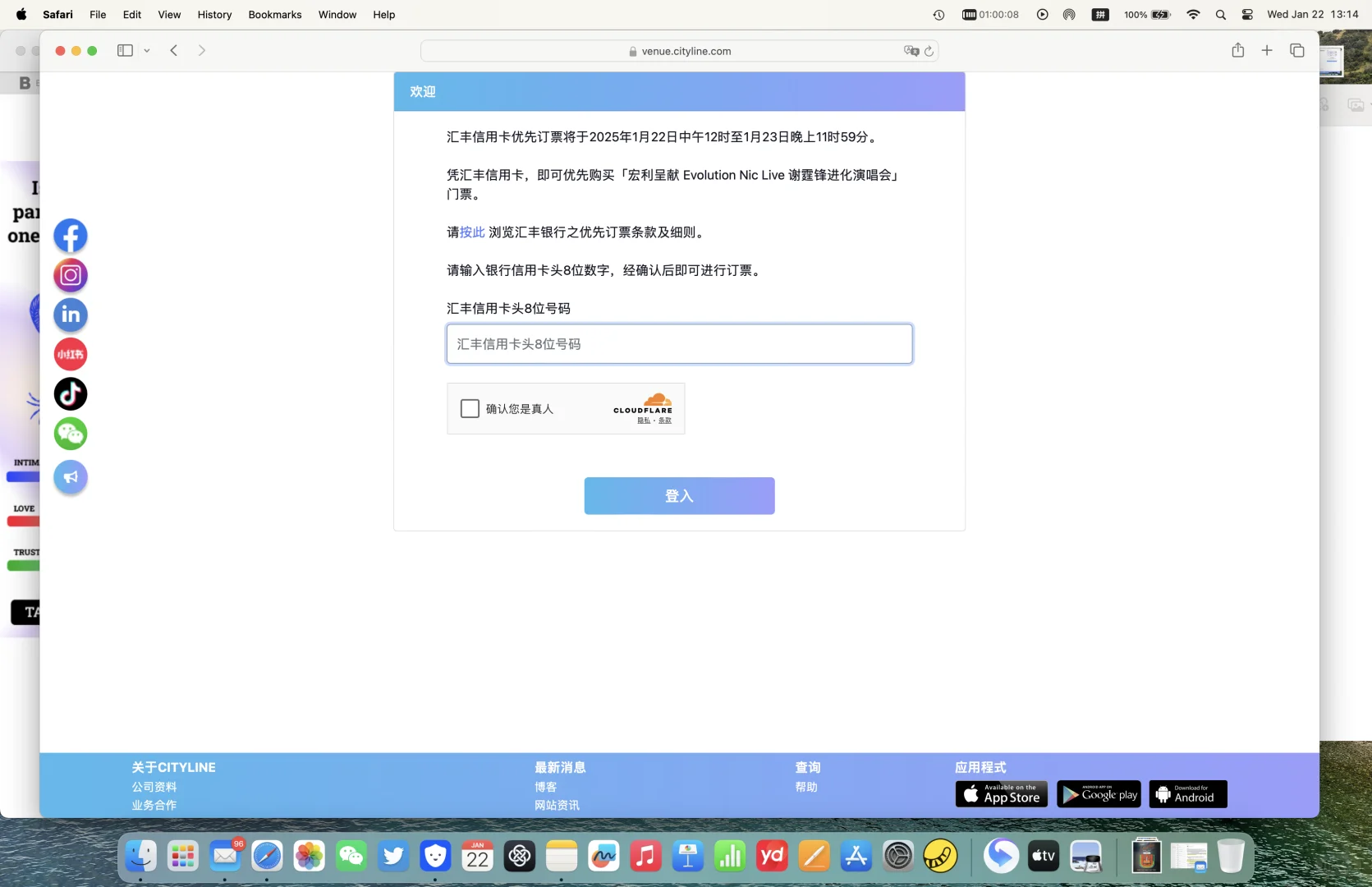The height and width of the screenshot is (887, 1372).
Task: Open 帮助 footer link
Action: click(806, 787)
